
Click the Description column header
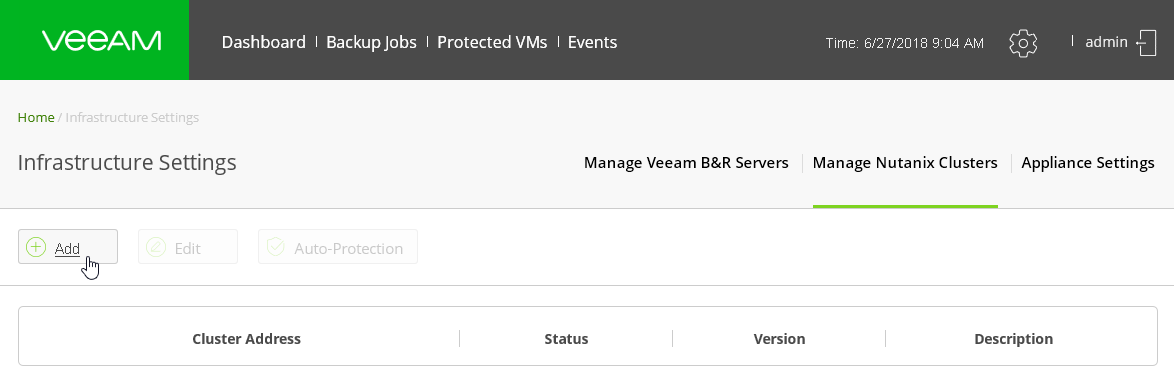click(1014, 339)
